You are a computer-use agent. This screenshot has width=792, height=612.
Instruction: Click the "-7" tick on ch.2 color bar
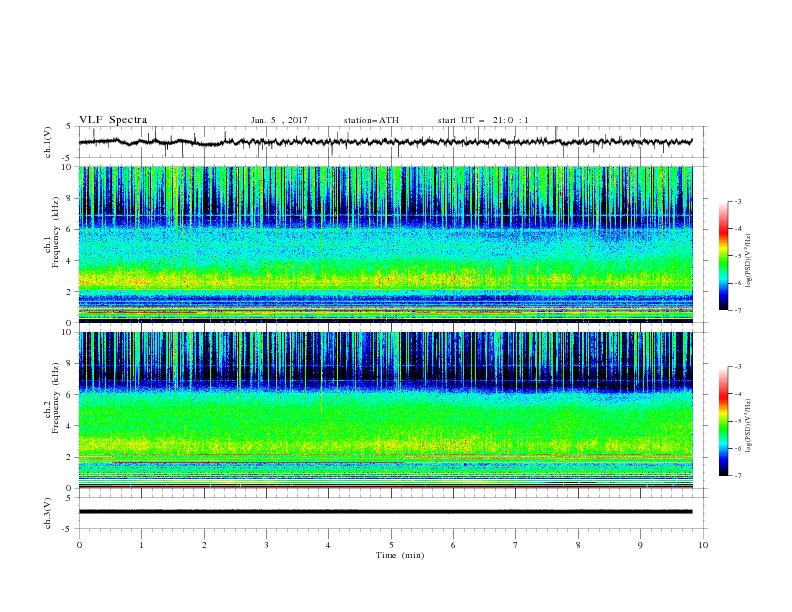coord(737,476)
